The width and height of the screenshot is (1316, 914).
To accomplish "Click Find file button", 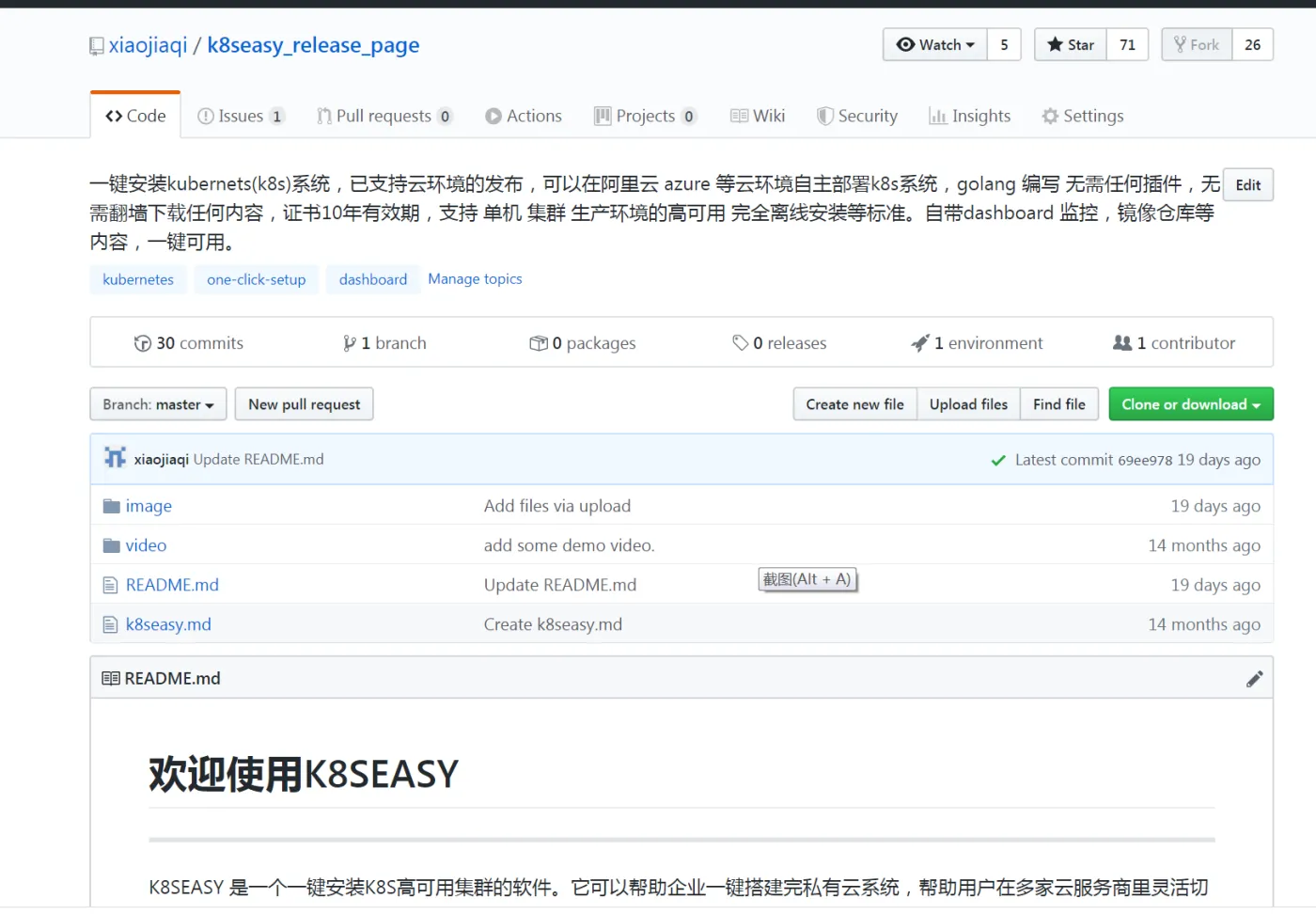I will click(1059, 404).
